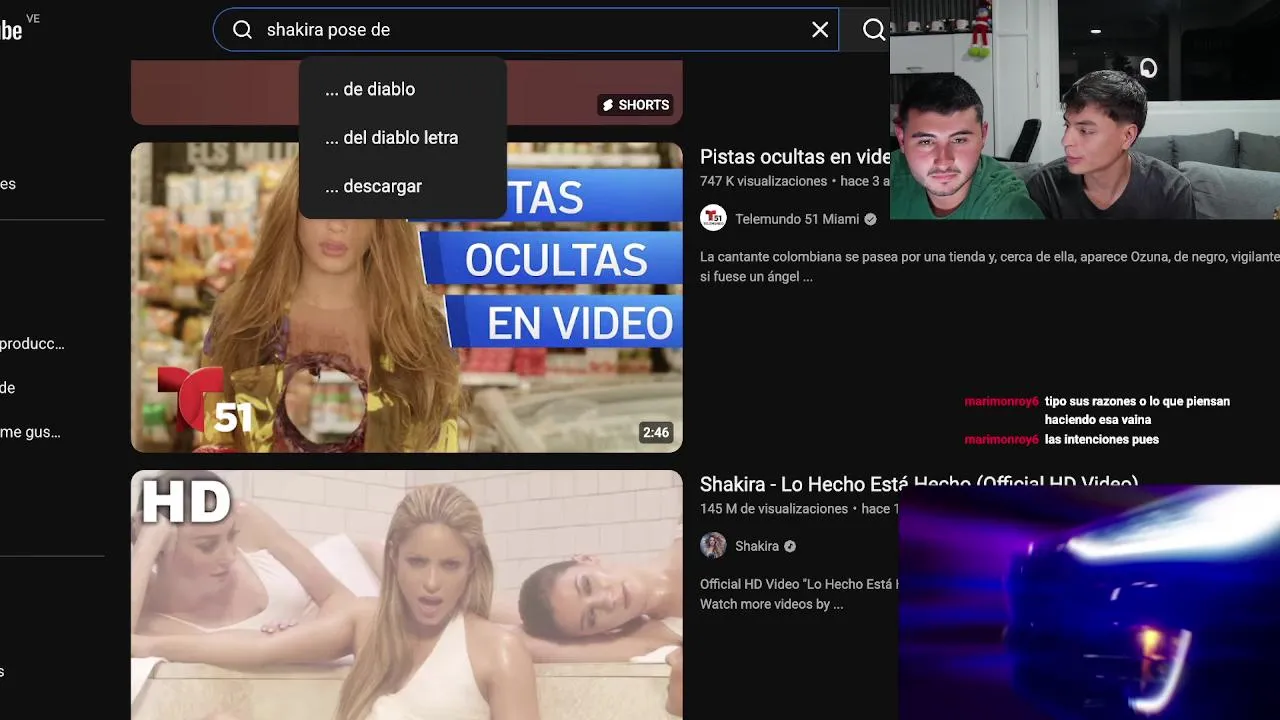The image size is (1280, 720).
Task: Click description 'La cantante colombiana se pasea'
Action: pyautogui.click(x=989, y=266)
